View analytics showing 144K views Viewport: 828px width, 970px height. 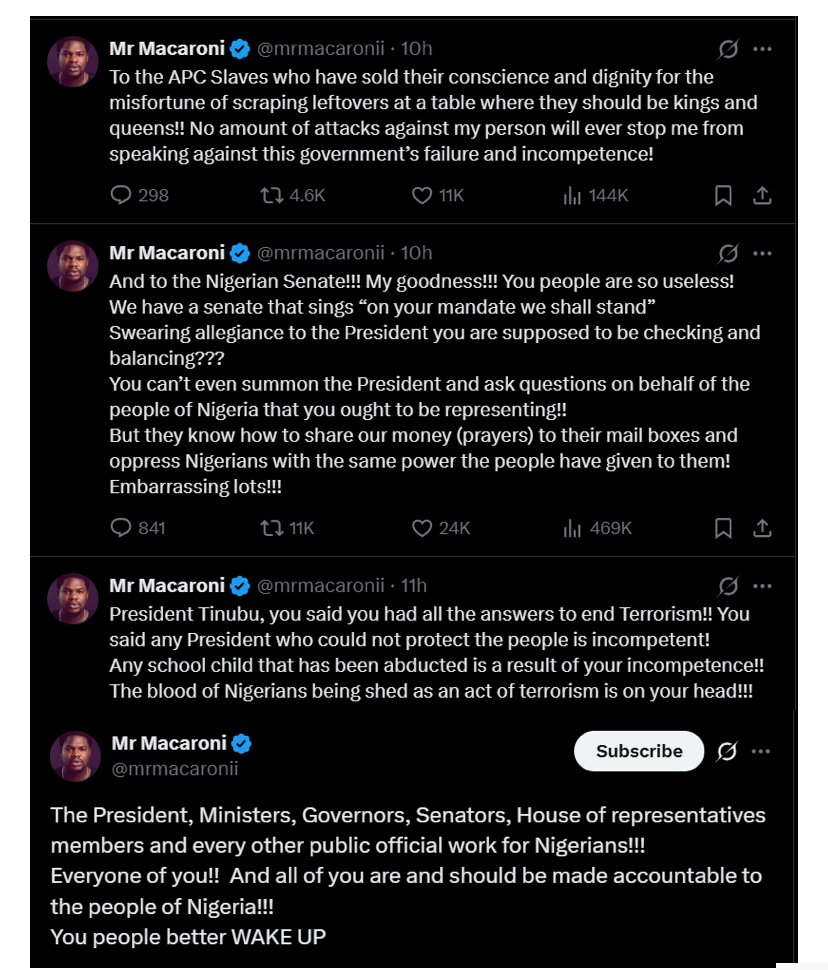click(x=573, y=196)
